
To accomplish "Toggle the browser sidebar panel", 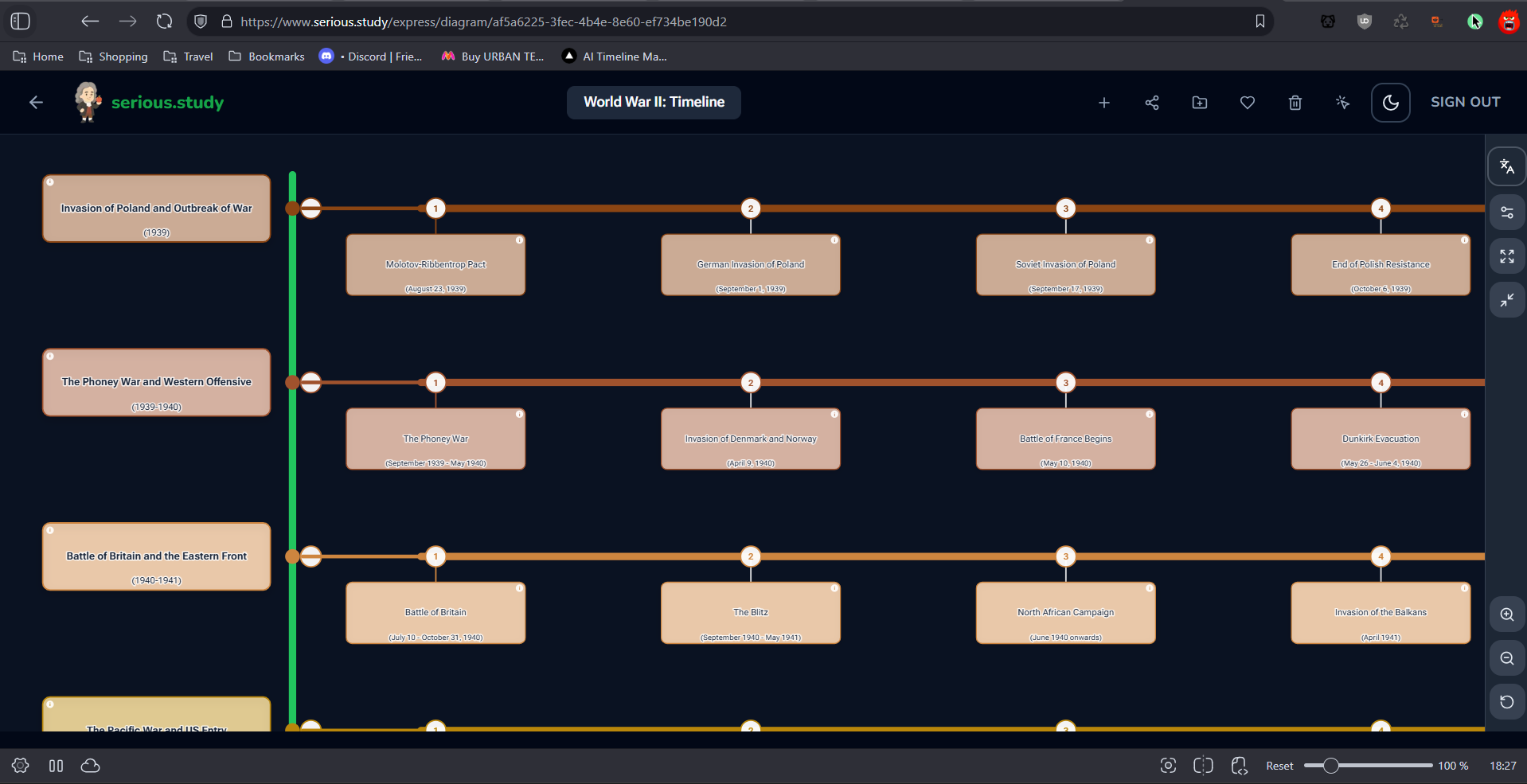I will [x=20, y=21].
